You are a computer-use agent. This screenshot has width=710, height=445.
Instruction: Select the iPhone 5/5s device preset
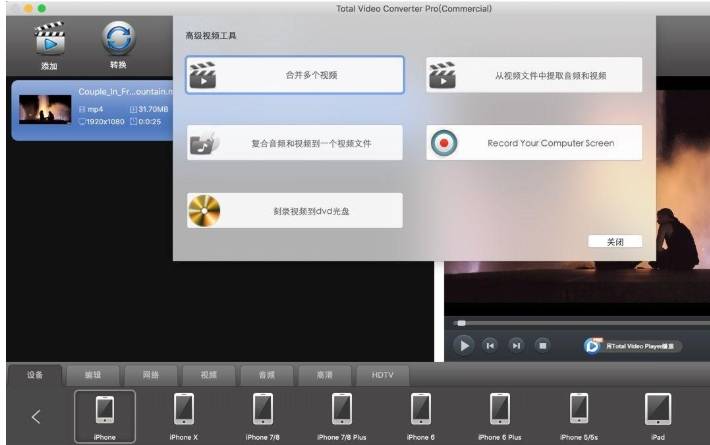(579, 416)
